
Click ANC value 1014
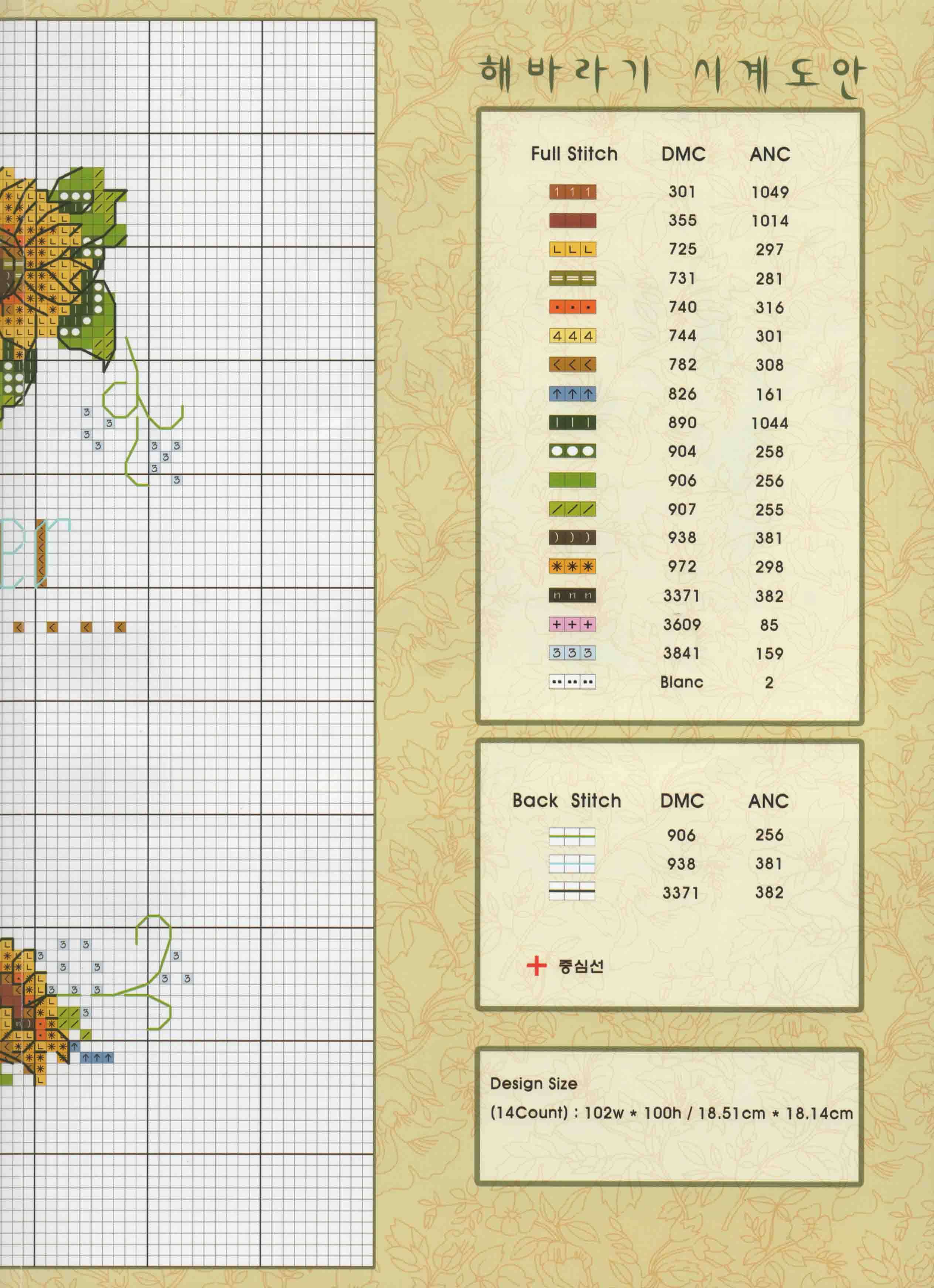click(x=770, y=221)
